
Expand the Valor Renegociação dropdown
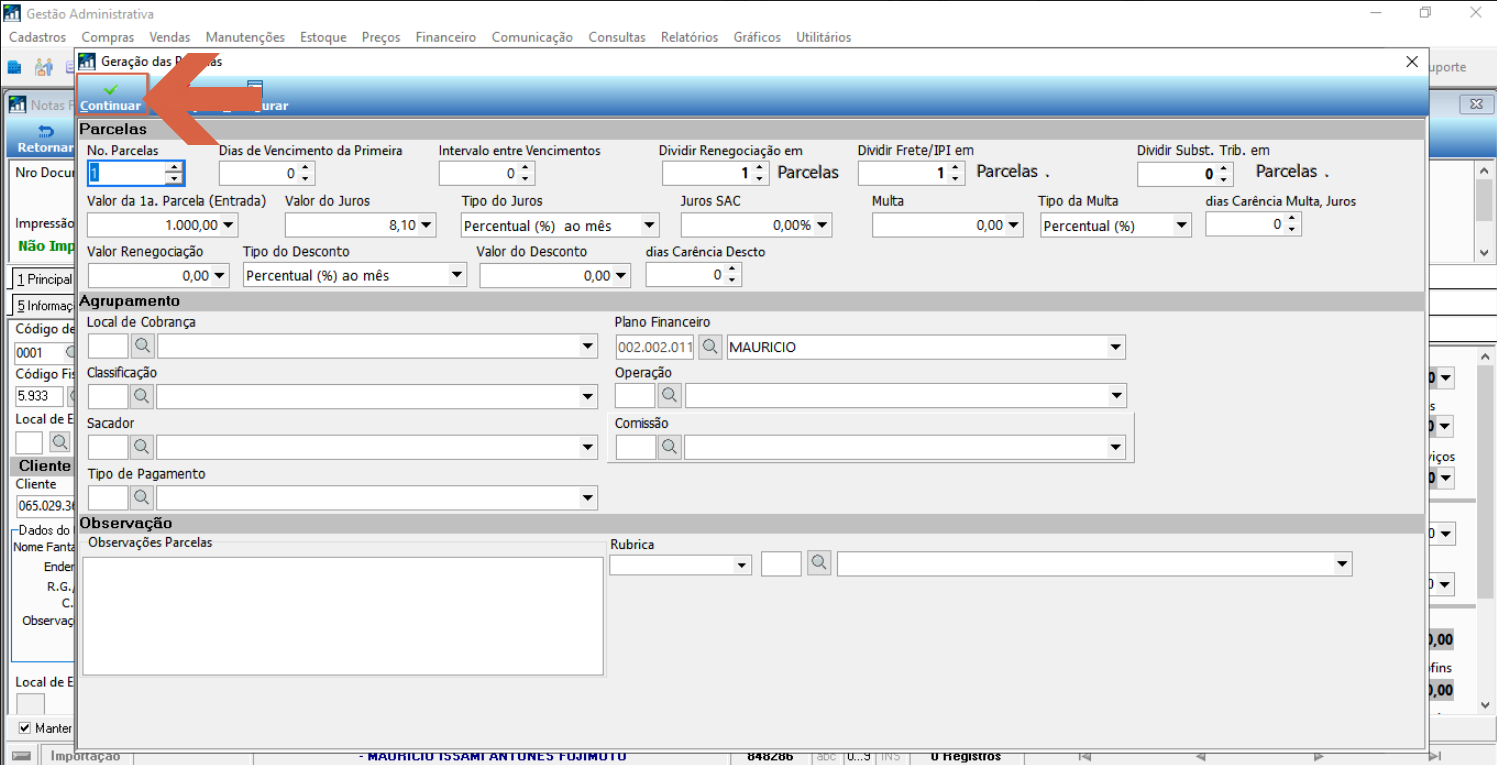pos(220,276)
